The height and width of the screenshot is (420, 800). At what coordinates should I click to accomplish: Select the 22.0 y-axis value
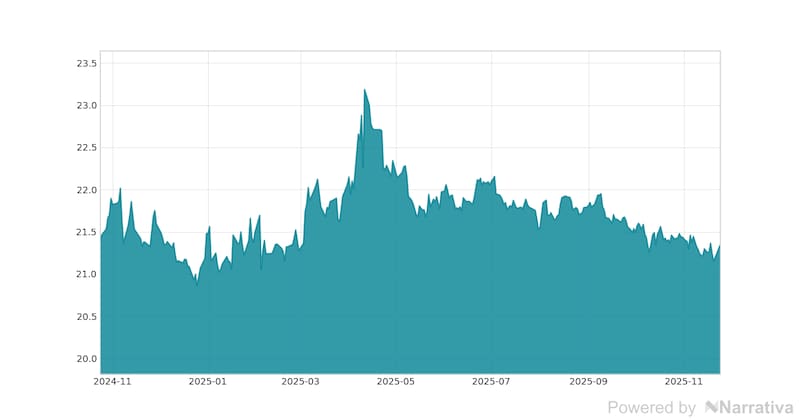click(x=86, y=190)
